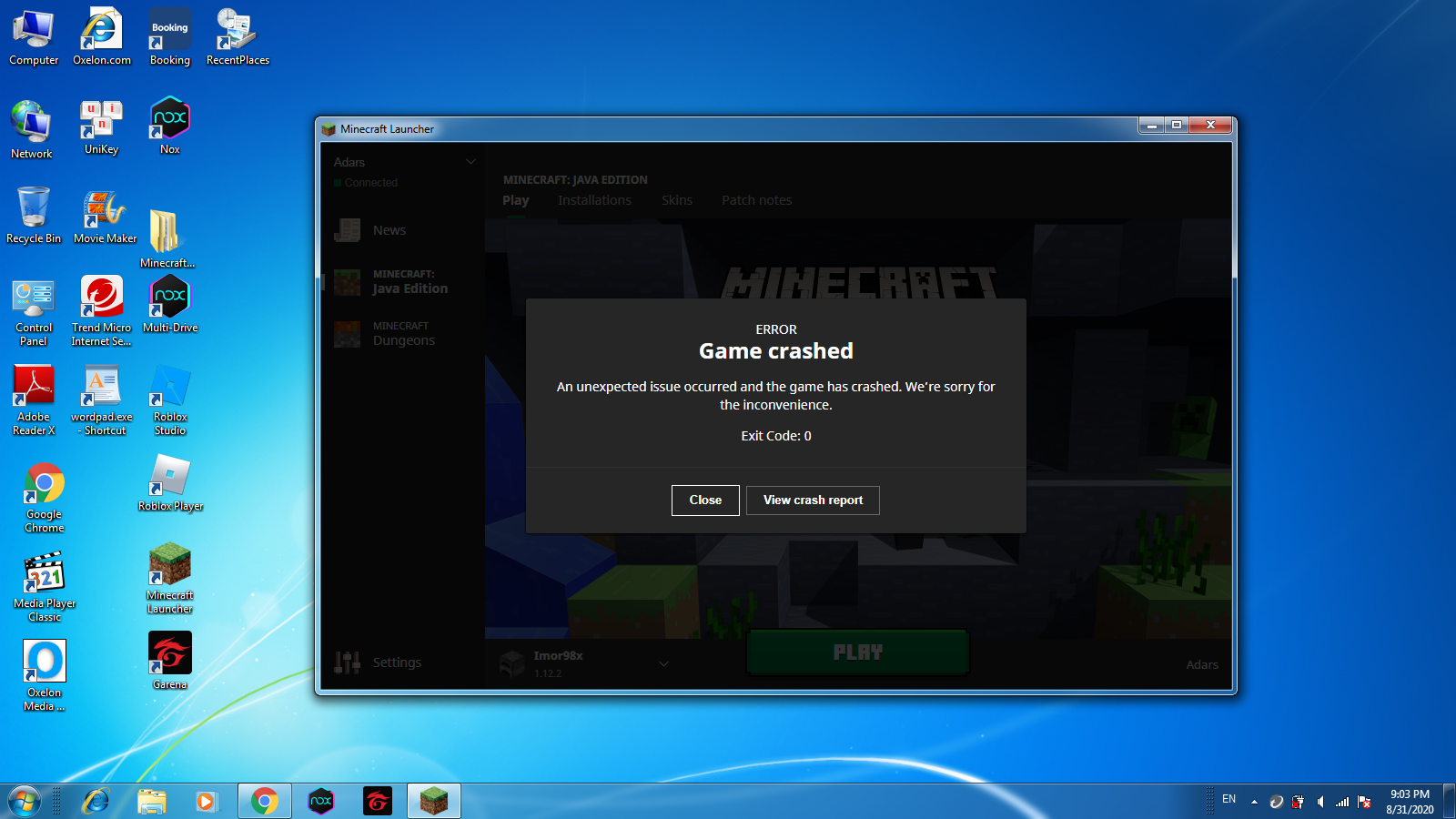This screenshot has height=819, width=1456.
Task: Select the Trend Micro Internet Security shortcut
Action: 102,311
